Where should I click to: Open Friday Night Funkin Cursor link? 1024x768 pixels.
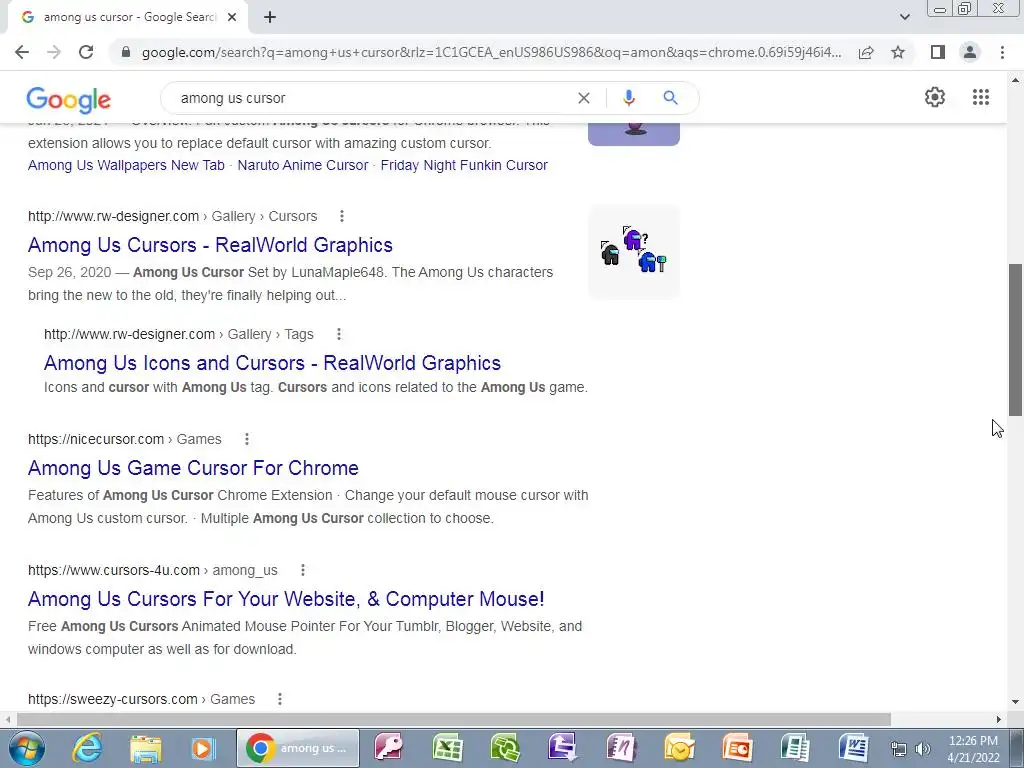click(464, 165)
